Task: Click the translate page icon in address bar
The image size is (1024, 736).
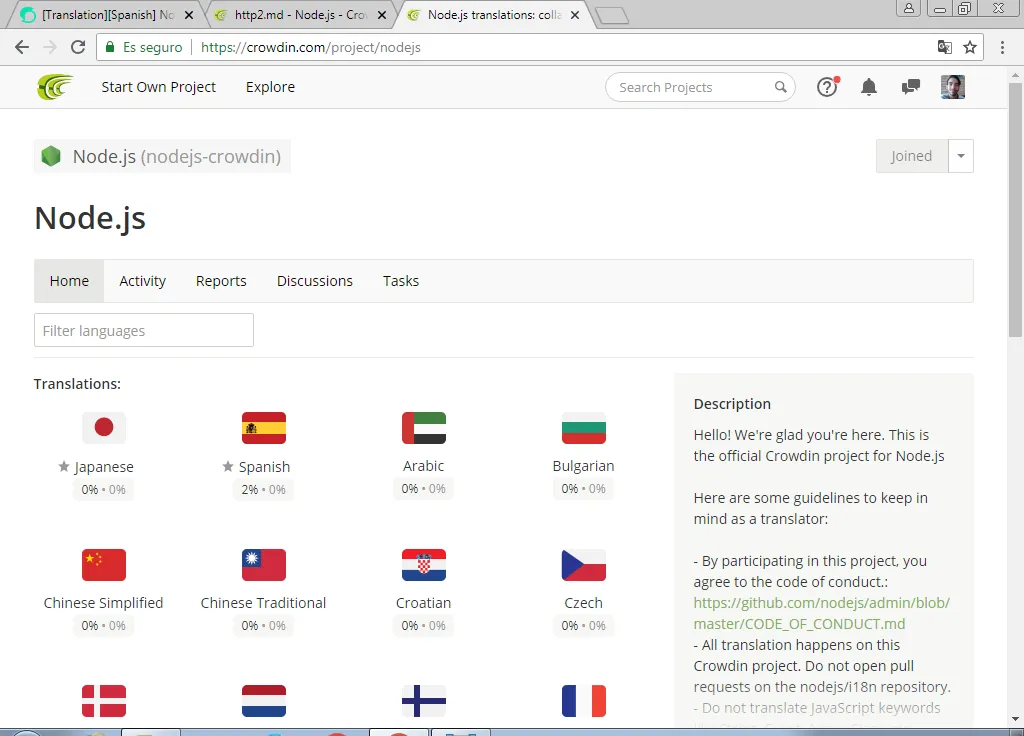Action: [x=944, y=47]
